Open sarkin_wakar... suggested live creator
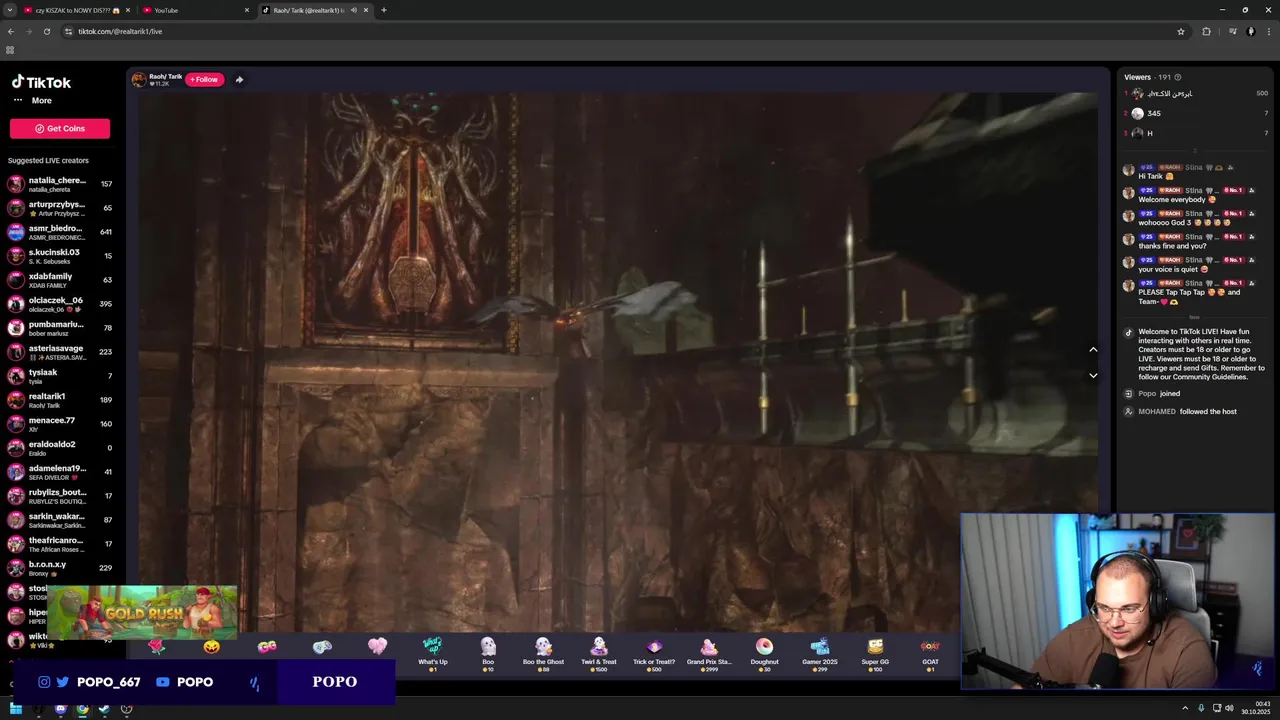The height and width of the screenshot is (720, 1280). tap(60, 520)
